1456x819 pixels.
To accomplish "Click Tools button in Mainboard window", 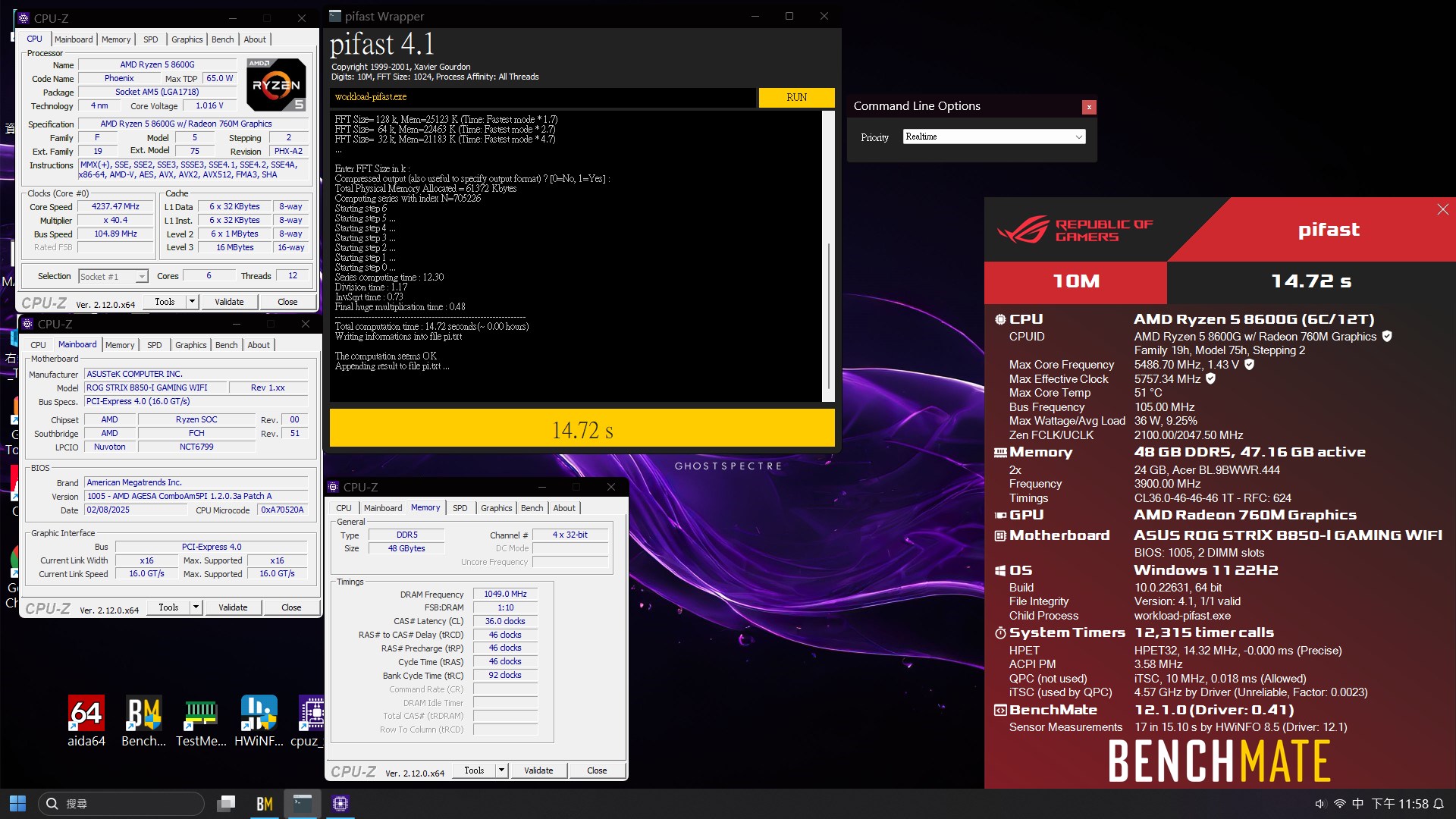I will tap(168, 607).
